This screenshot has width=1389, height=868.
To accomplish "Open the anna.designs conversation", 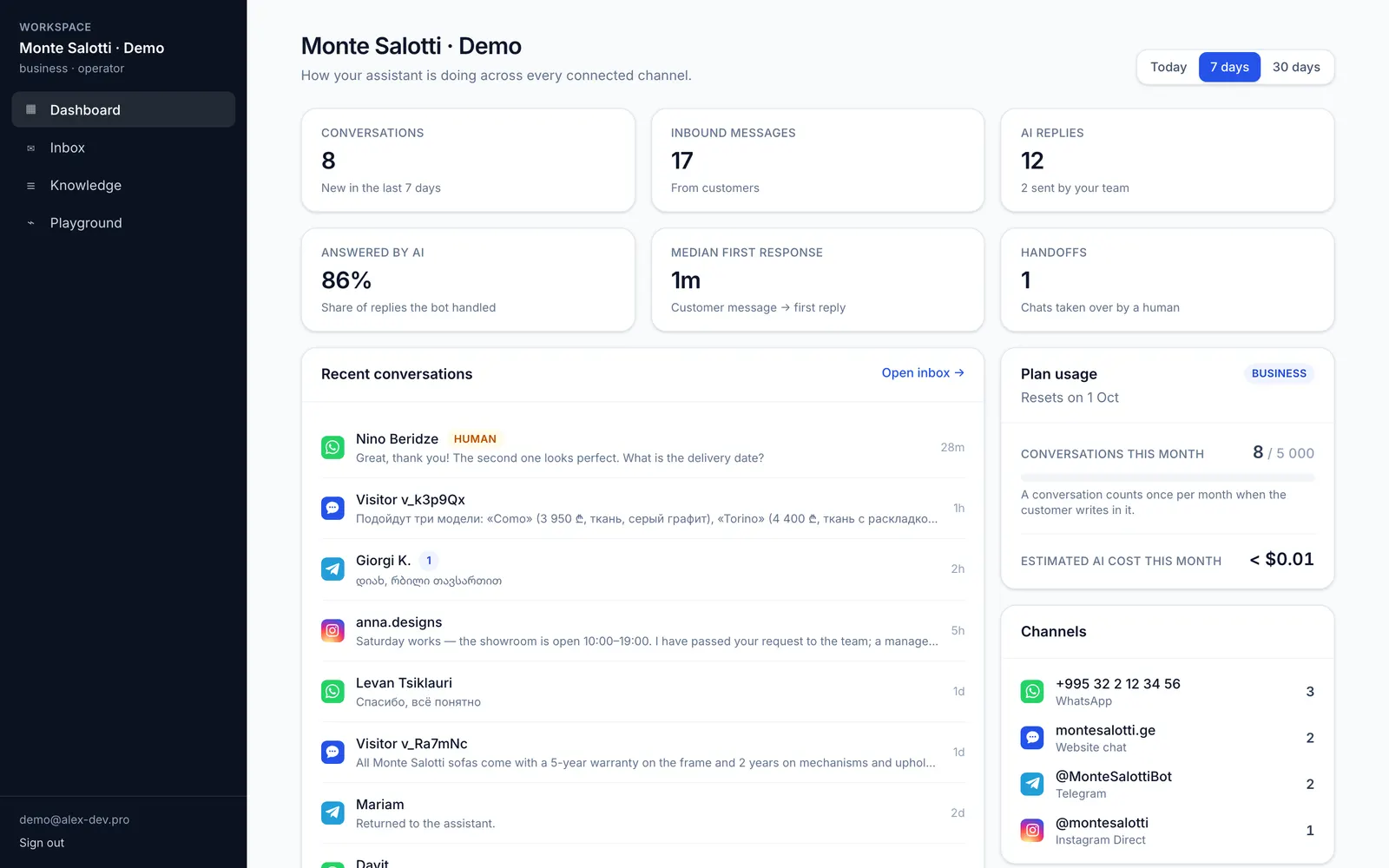I will tap(642, 631).
